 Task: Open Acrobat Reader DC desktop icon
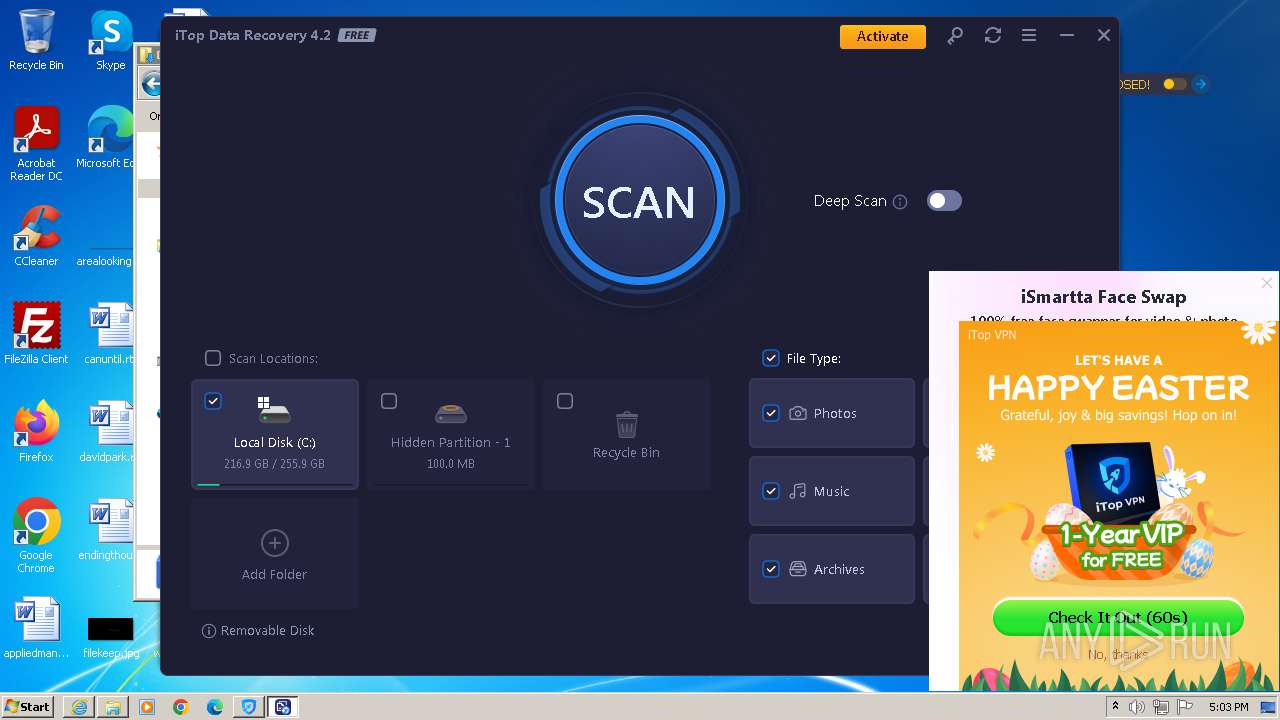[36, 144]
